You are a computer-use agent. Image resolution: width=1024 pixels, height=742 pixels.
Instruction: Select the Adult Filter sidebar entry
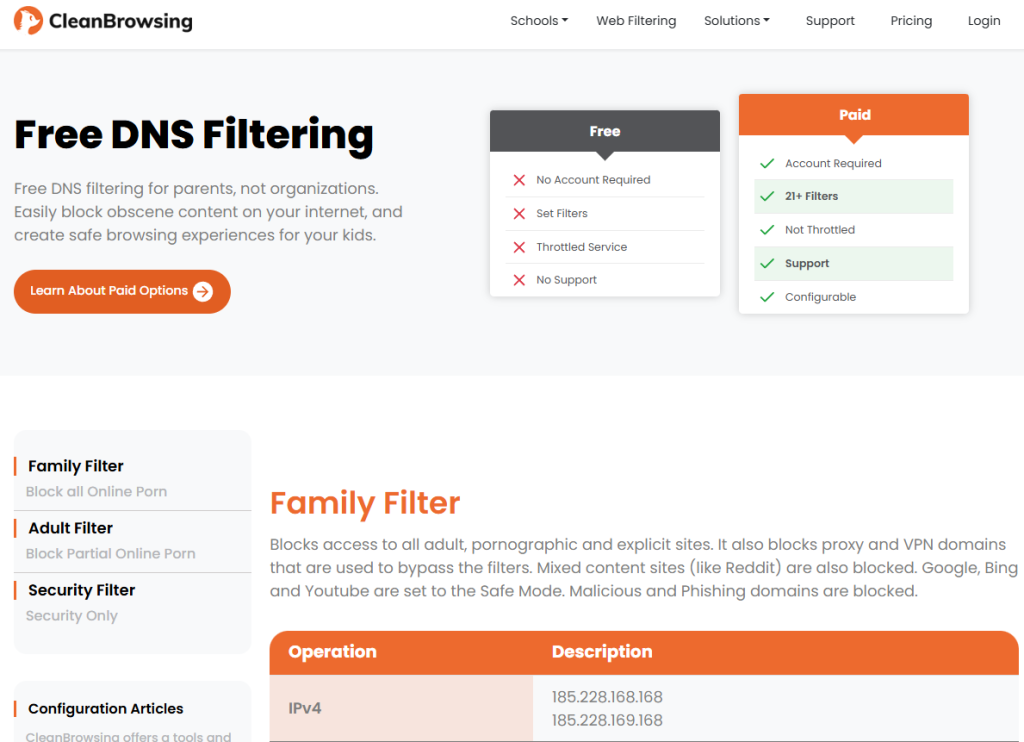tap(70, 527)
